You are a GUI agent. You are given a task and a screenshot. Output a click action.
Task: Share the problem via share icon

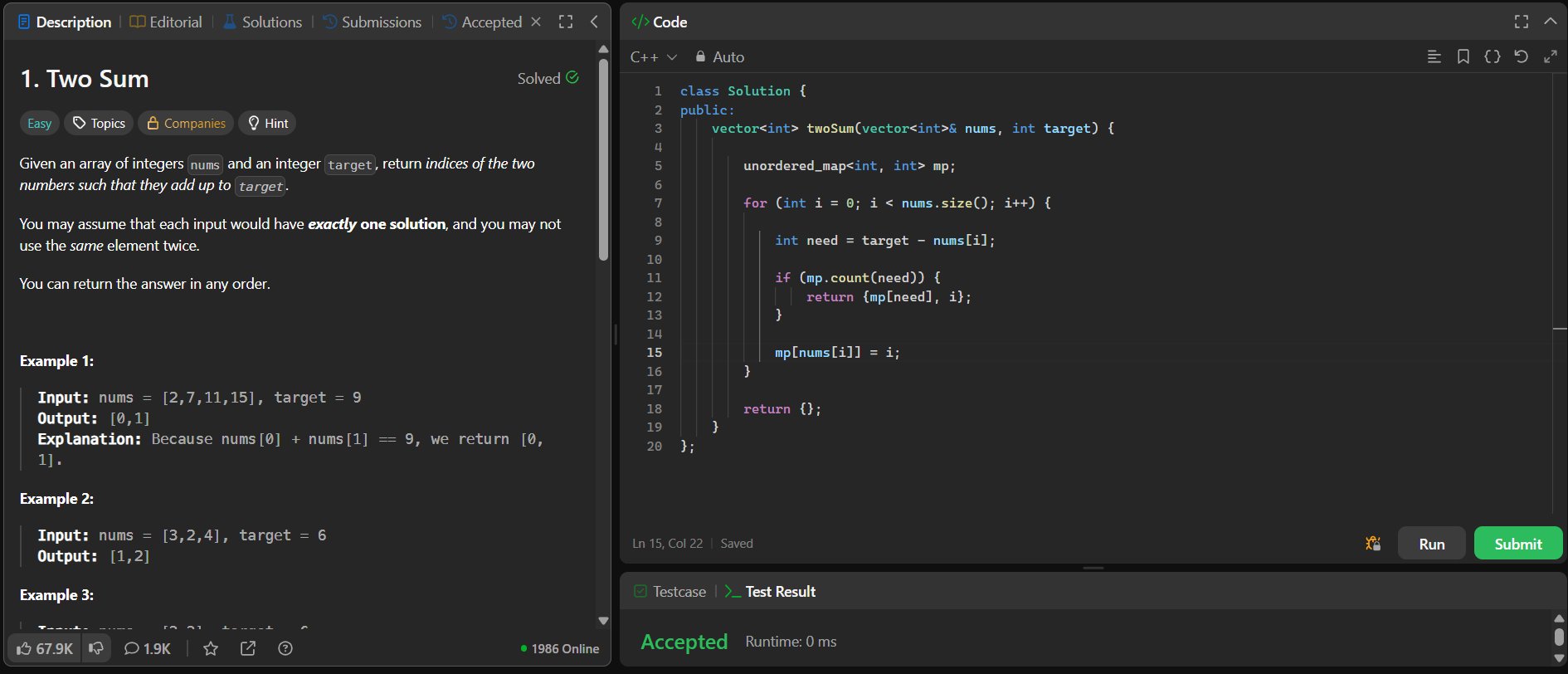click(x=248, y=648)
